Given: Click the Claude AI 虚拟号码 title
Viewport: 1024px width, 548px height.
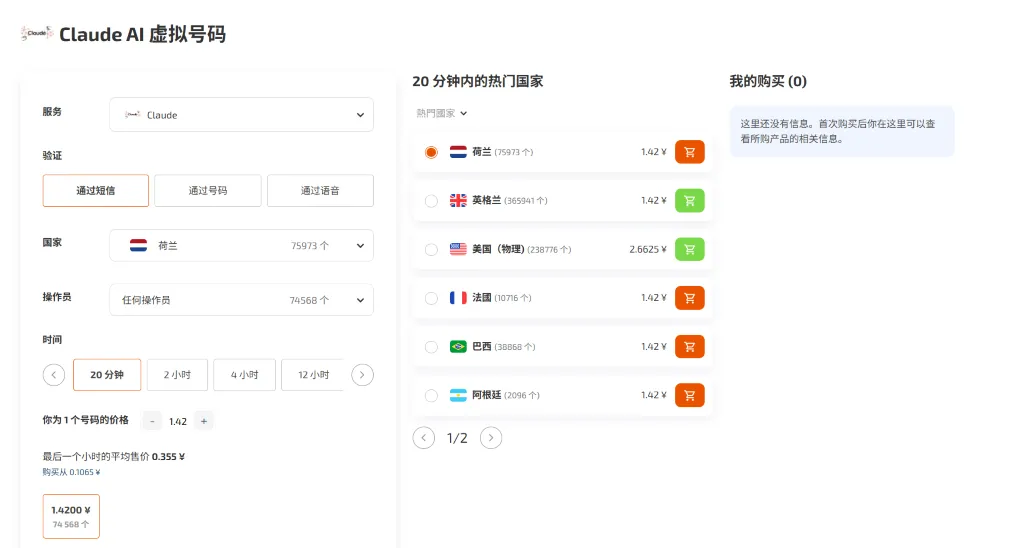Looking at the screenshot, I should coord(142,34).
